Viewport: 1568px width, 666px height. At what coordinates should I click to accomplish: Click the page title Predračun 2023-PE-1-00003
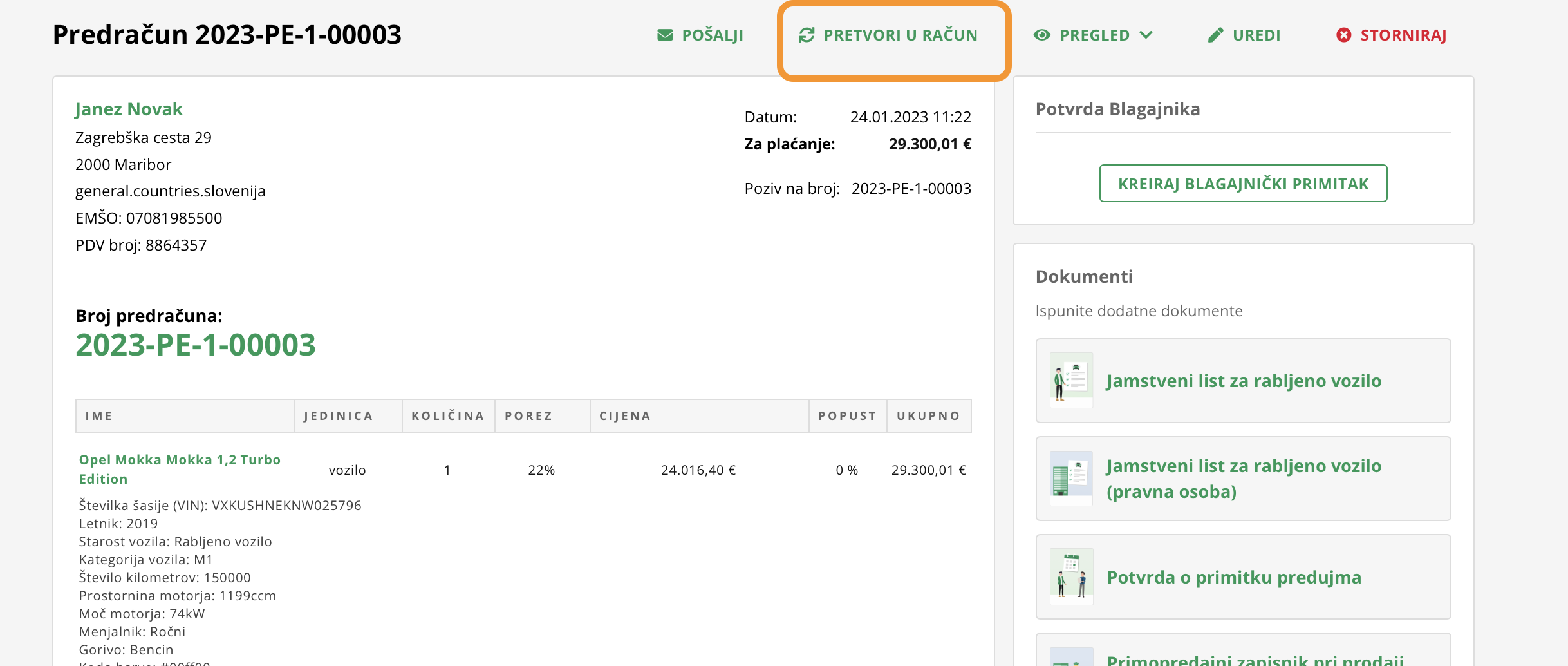(x=227, y=35)
